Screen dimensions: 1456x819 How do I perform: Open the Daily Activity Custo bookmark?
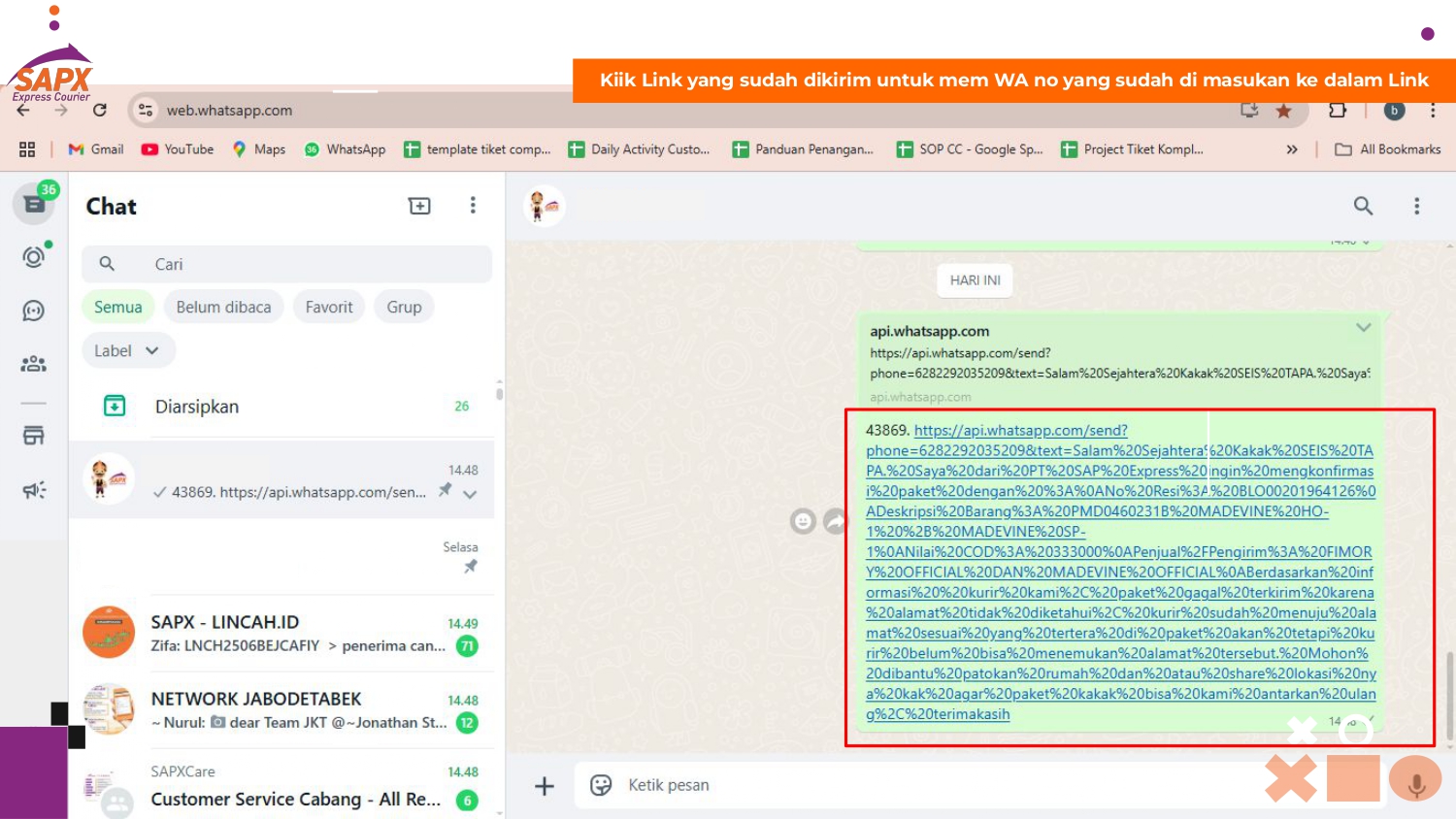click(640, 149)
